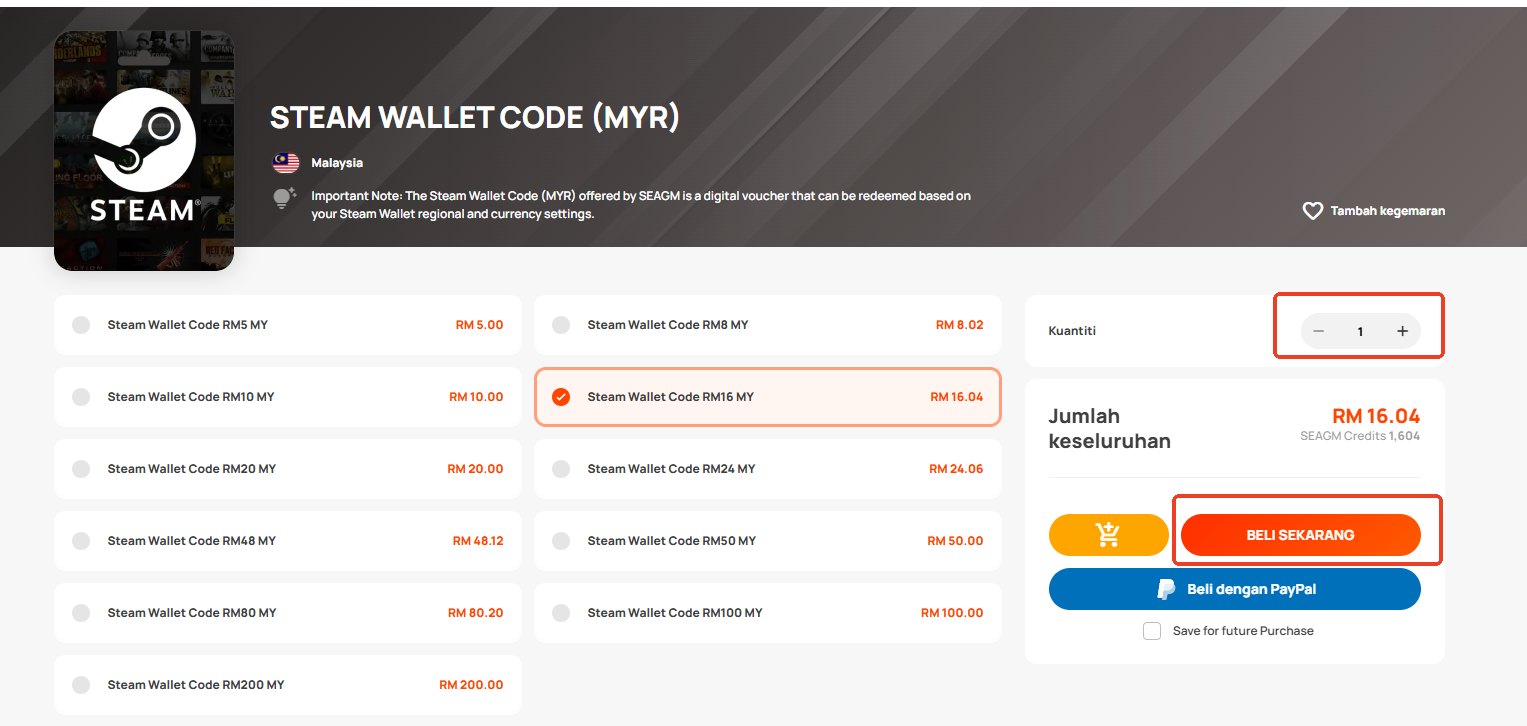This screenshot has width=1527, height=726.
Task: Click the BELI SEKARANG button
Action: [1300, 535]
